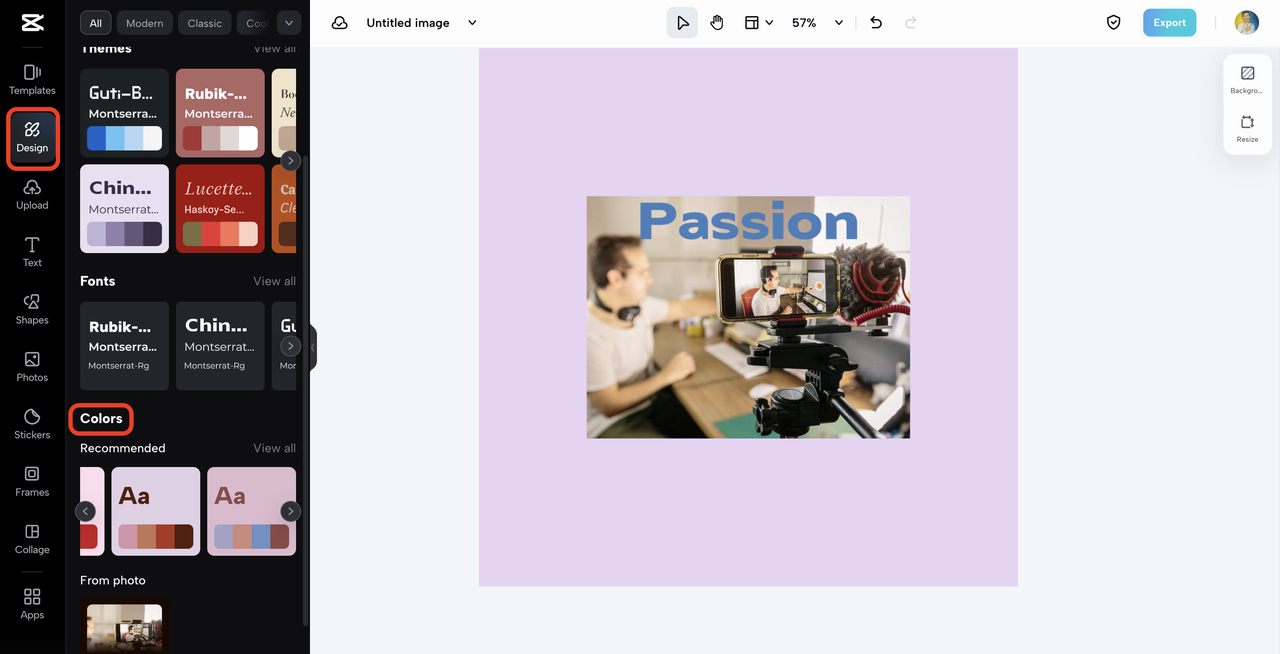Open the Photos panel
This screenshot has height=654, width=1280.
coord(32,367)
